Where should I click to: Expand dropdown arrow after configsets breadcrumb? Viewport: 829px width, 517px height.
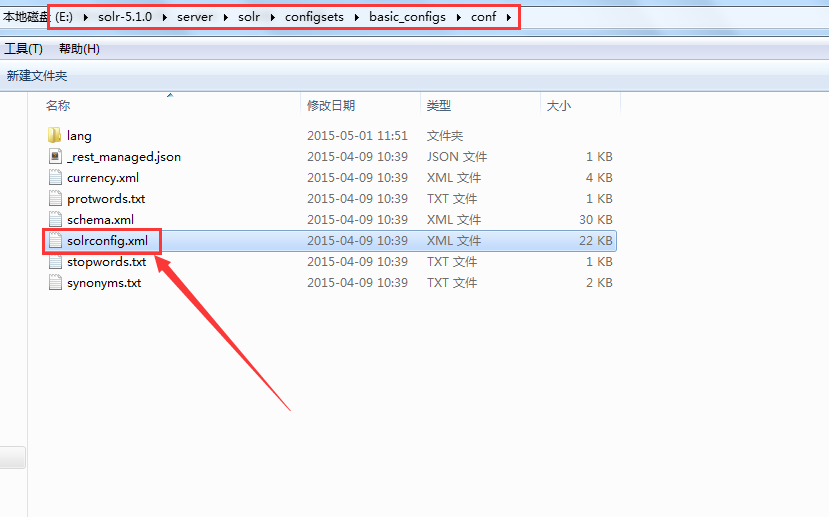pos(357,17)
